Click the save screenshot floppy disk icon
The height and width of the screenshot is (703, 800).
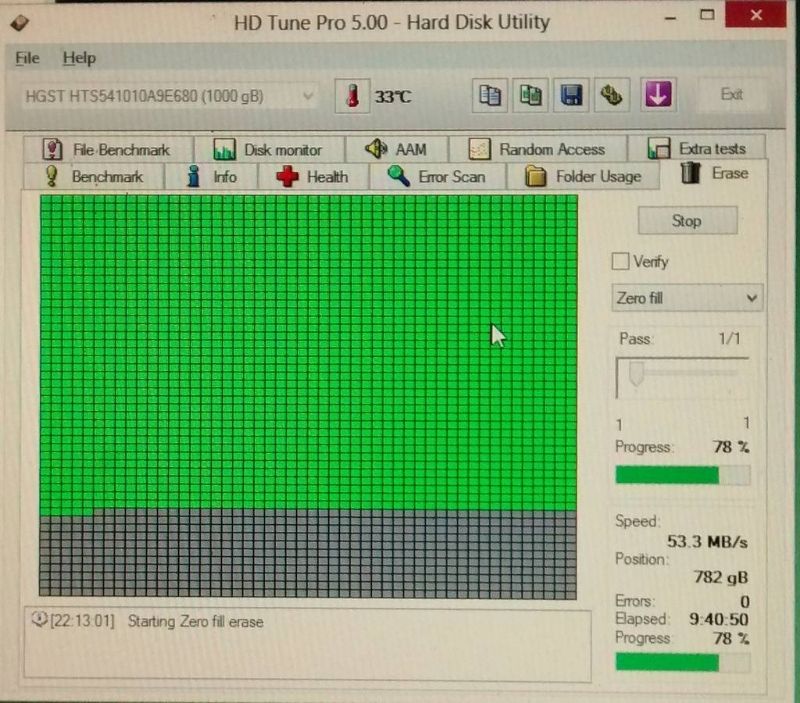coord(572,95)
